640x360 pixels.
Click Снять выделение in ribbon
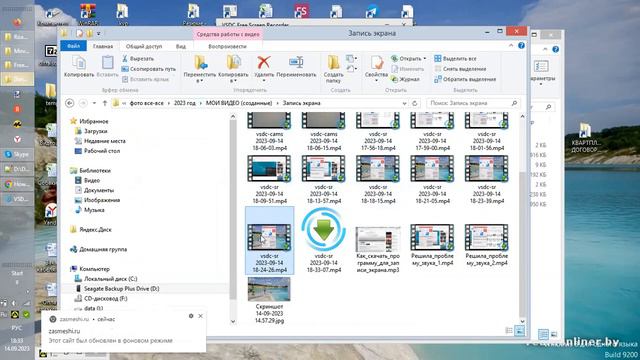coord(460,69)
